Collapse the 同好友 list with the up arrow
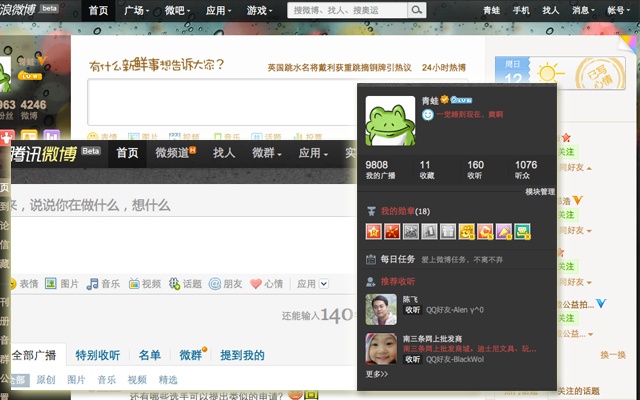 point(589,168)
